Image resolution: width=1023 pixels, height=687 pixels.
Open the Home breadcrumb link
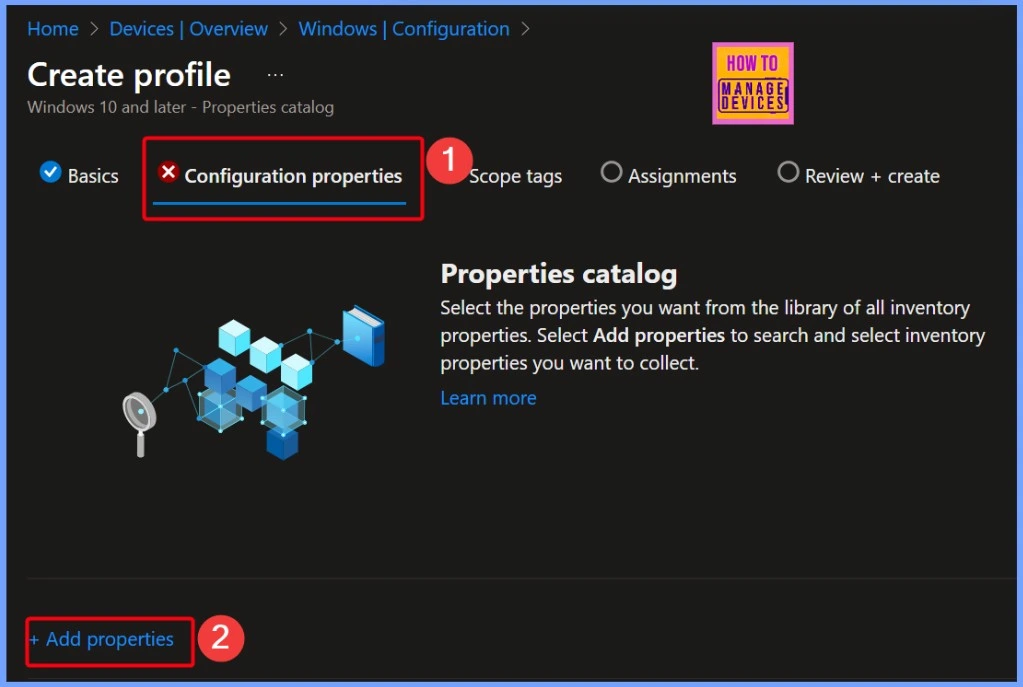53,29
